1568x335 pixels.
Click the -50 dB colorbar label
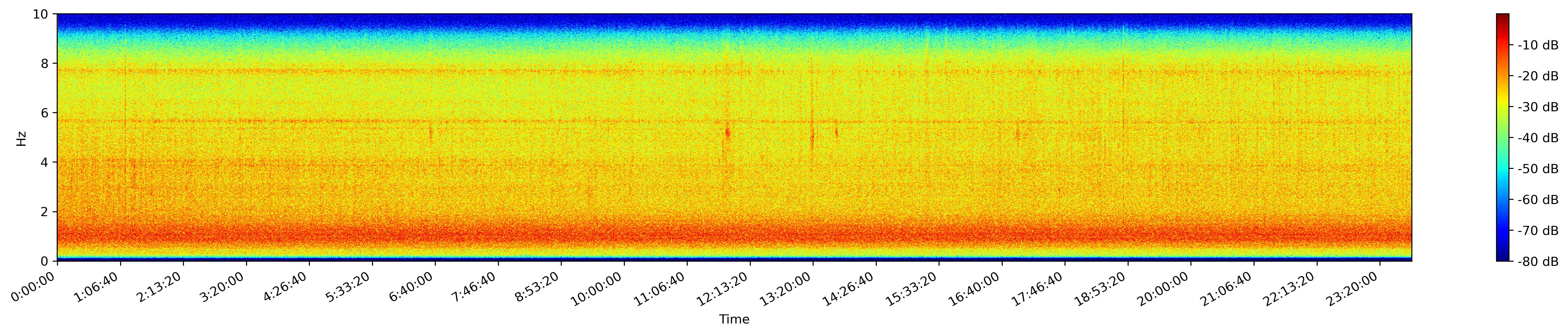point(1538,169)
